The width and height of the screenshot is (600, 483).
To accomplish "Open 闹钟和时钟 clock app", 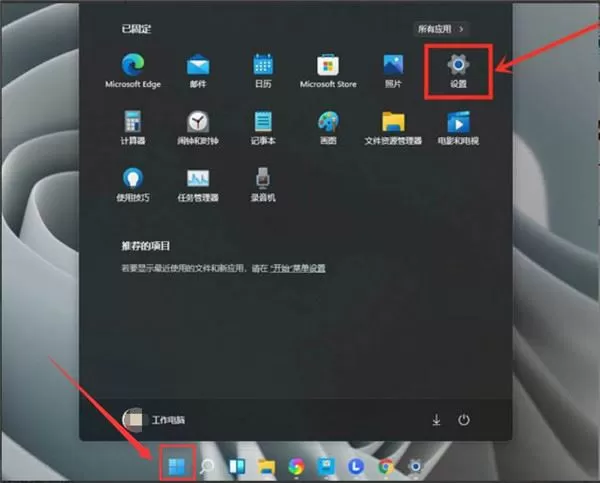I will pyautogui.click(x=198, y=128).
